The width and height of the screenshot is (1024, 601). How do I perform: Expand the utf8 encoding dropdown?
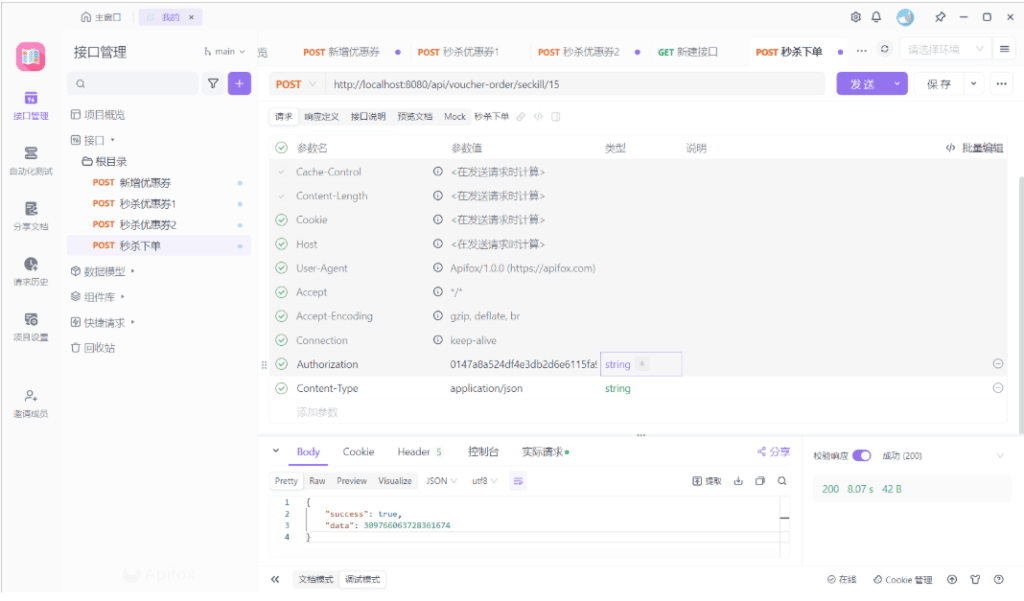(x=485, y=481)
